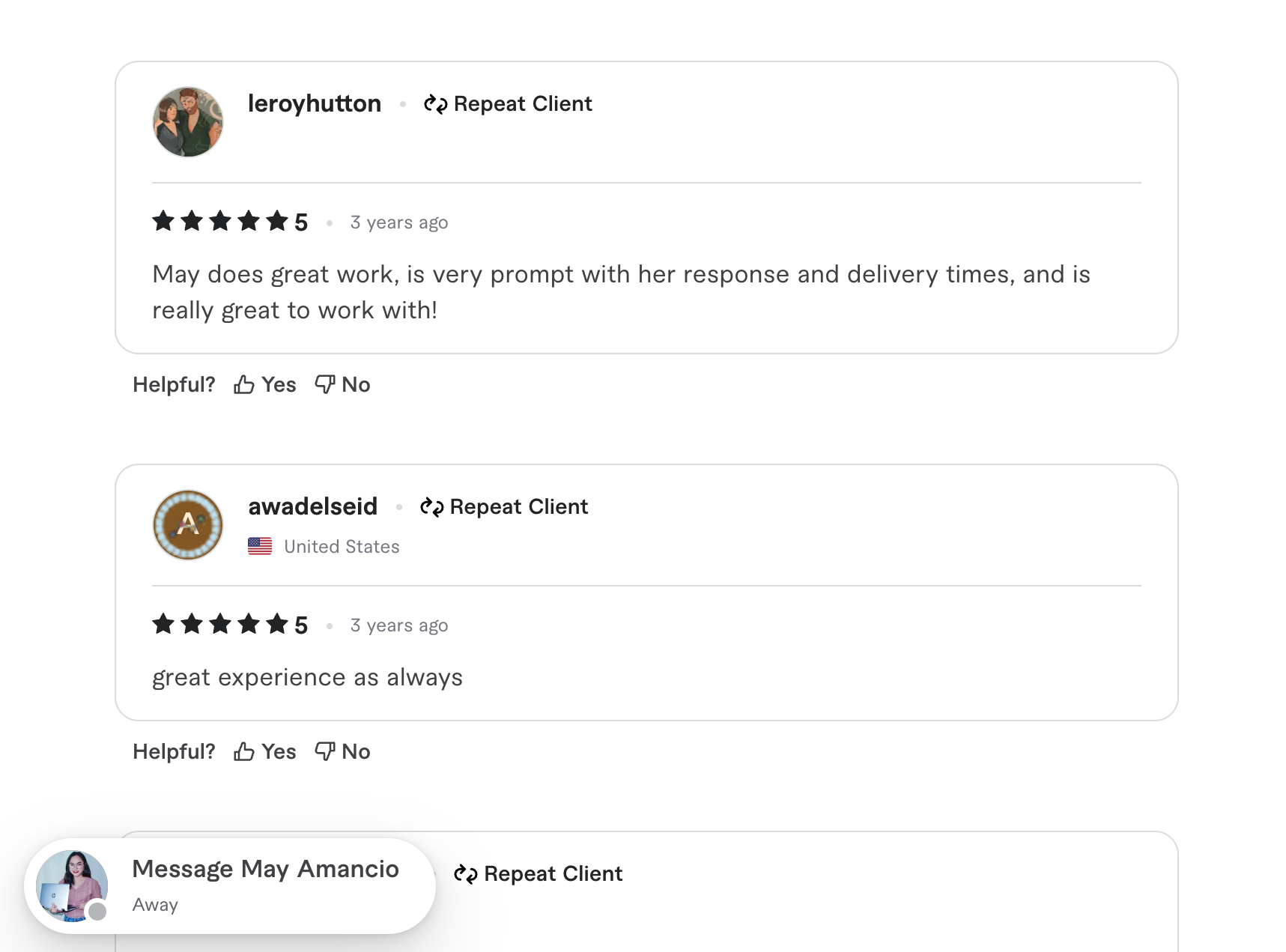
Task: Open awadelseid's username link
Action: tap(313, 506)
